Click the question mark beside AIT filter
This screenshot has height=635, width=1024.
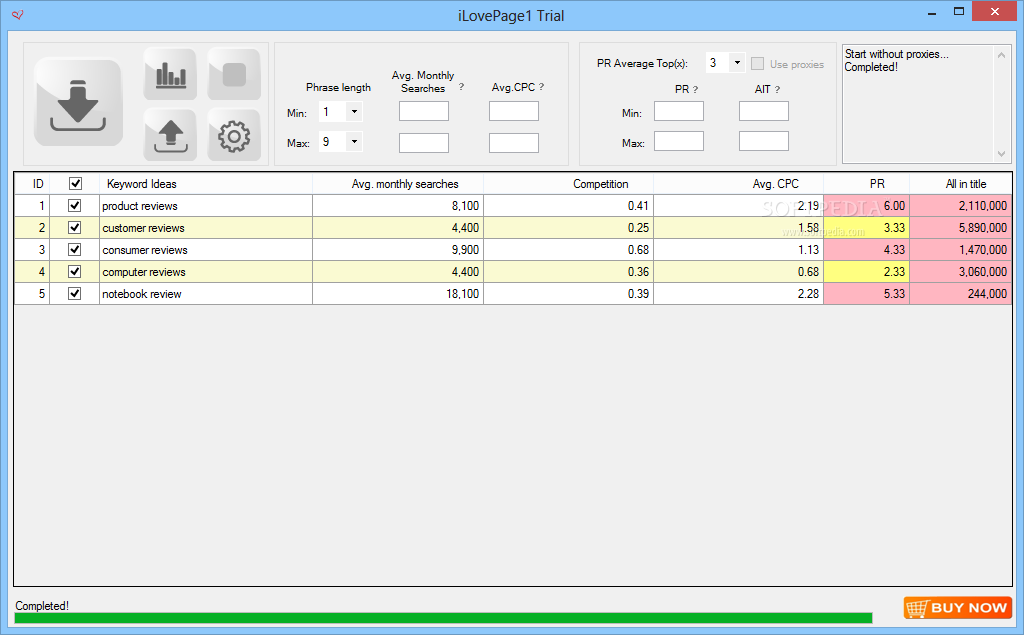point(777,90)
